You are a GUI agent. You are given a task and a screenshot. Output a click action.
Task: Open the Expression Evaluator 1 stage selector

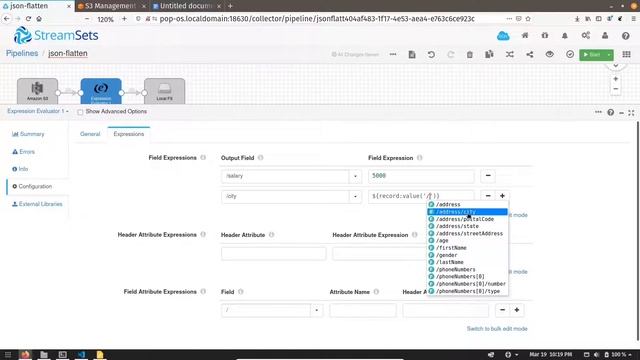(x=38, y=111)
